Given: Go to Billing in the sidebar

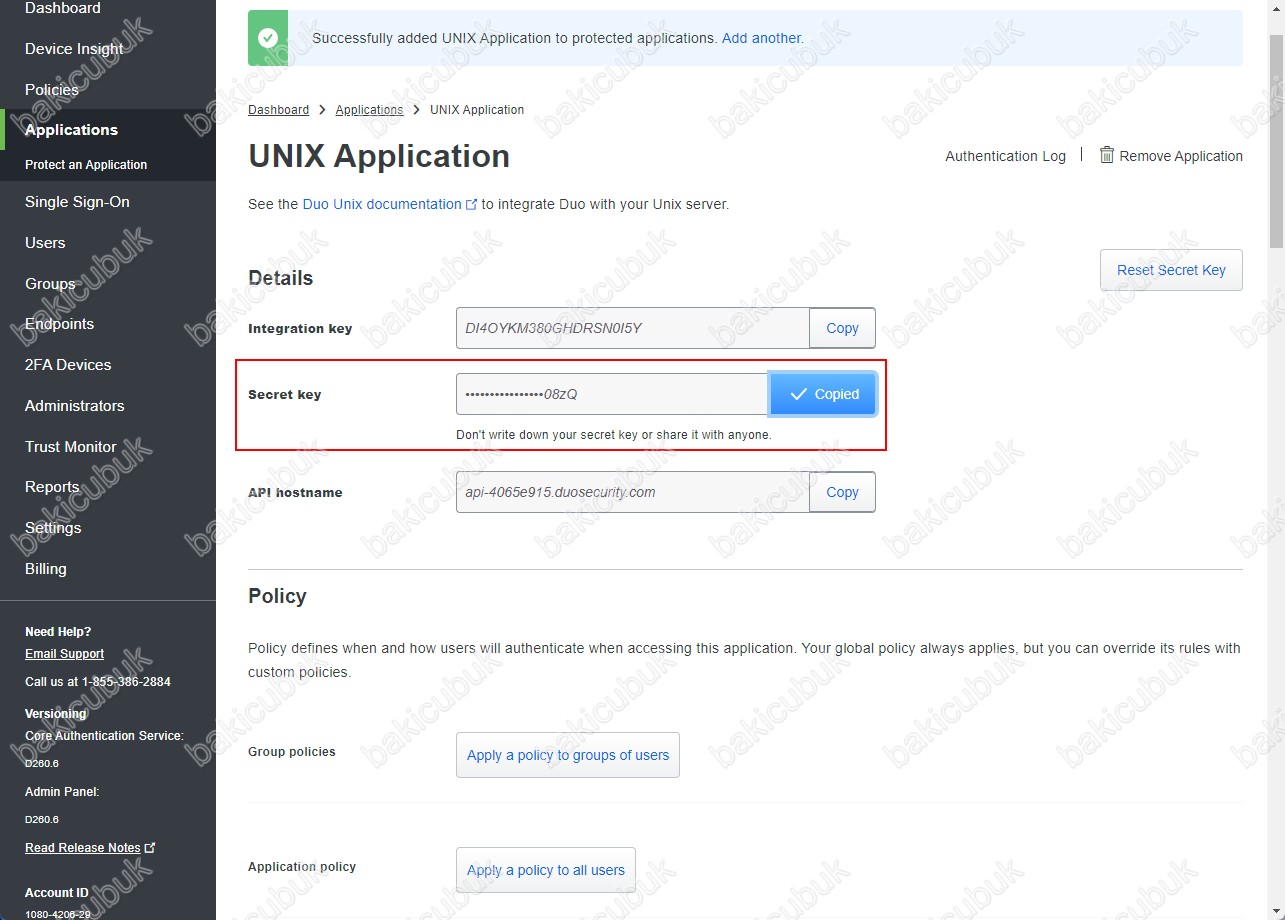Looking at the screenshot, I should [46, 569].
